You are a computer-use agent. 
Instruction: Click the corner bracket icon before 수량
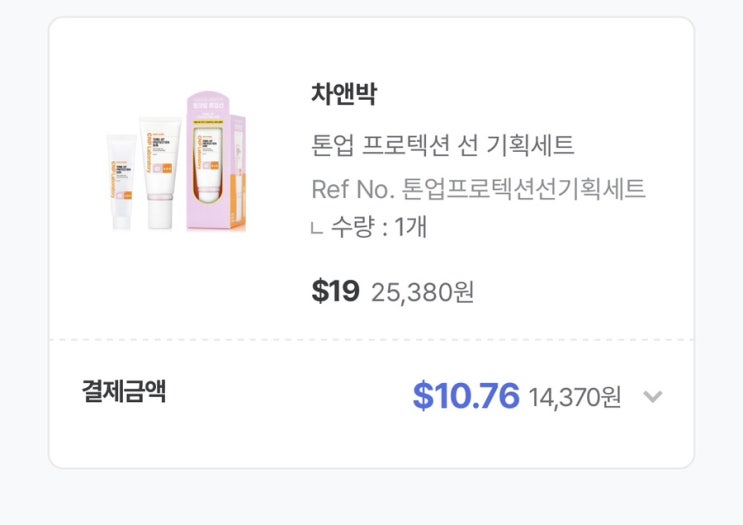pyautogui.click(x=317, y=229)
